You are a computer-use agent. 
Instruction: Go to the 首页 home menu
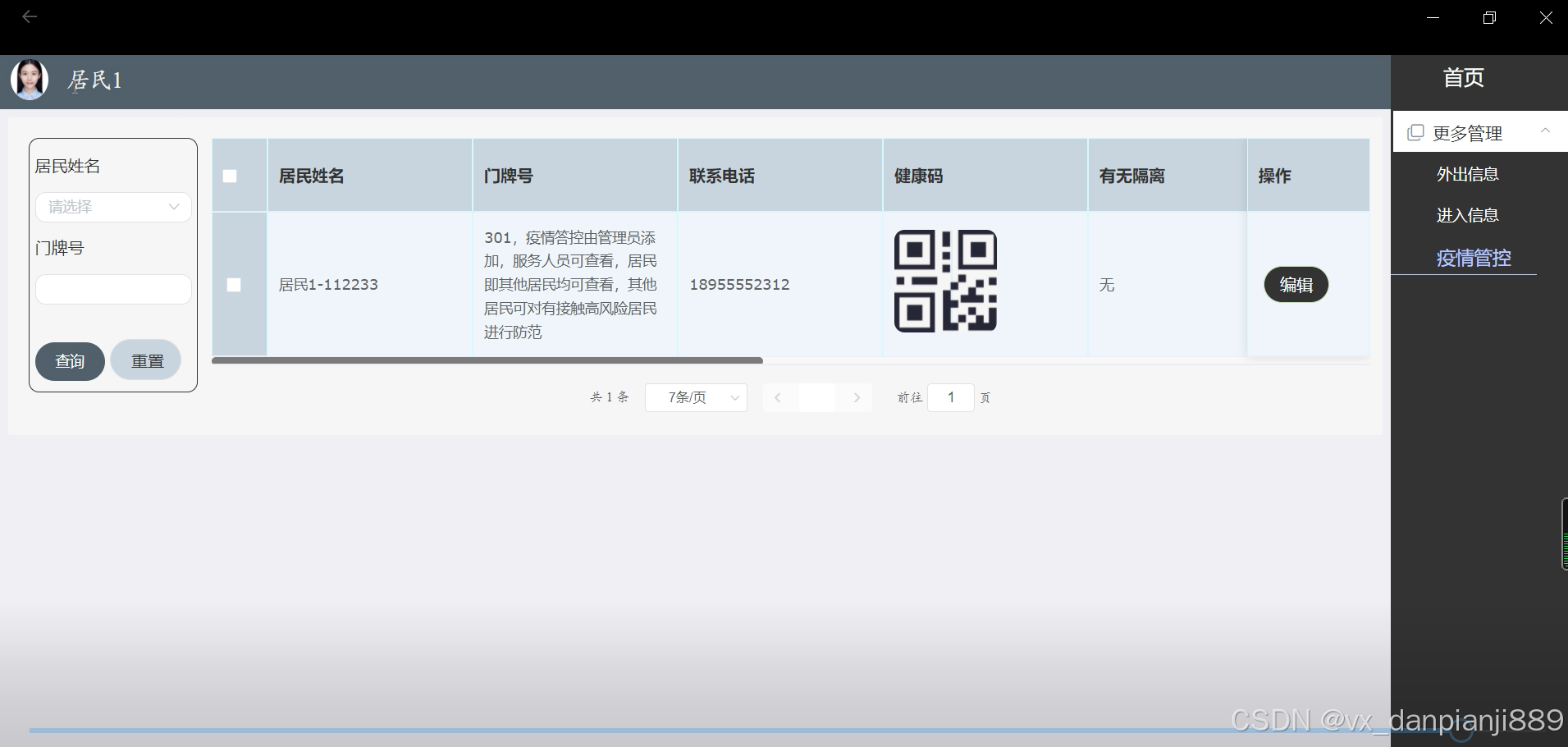point(1464,78)
